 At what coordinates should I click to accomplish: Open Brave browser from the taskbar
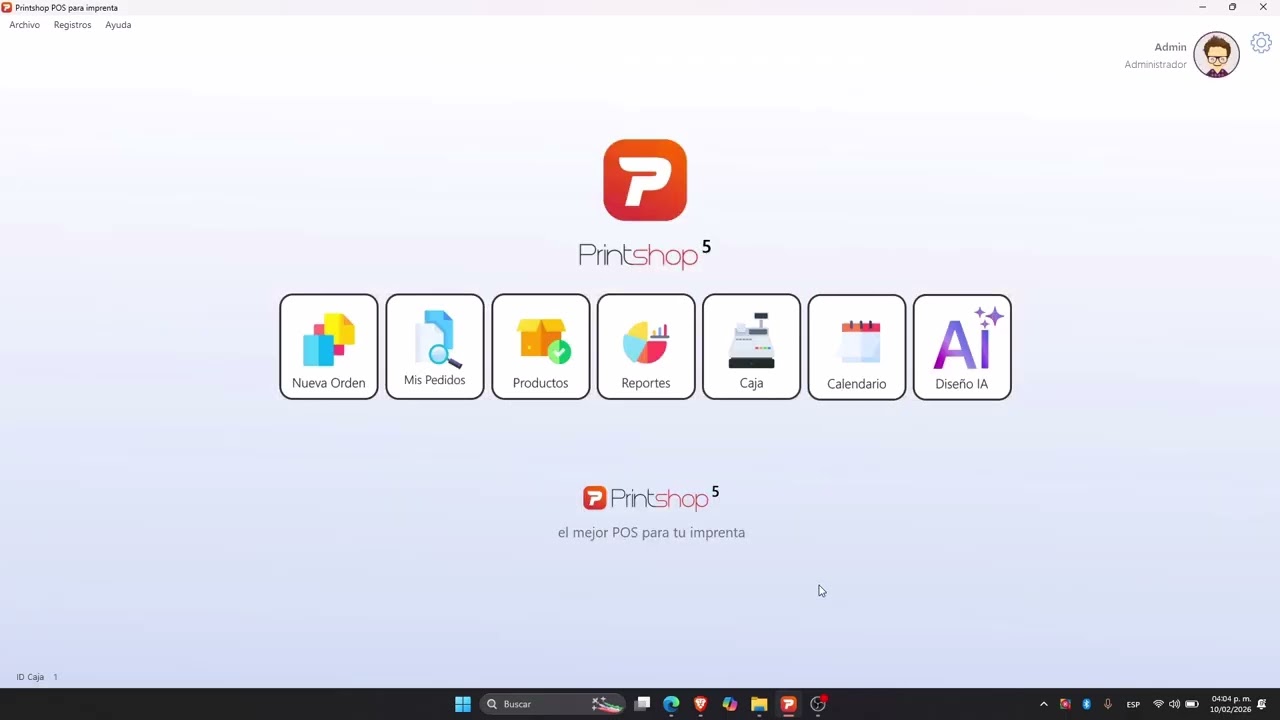click(700, 704)
